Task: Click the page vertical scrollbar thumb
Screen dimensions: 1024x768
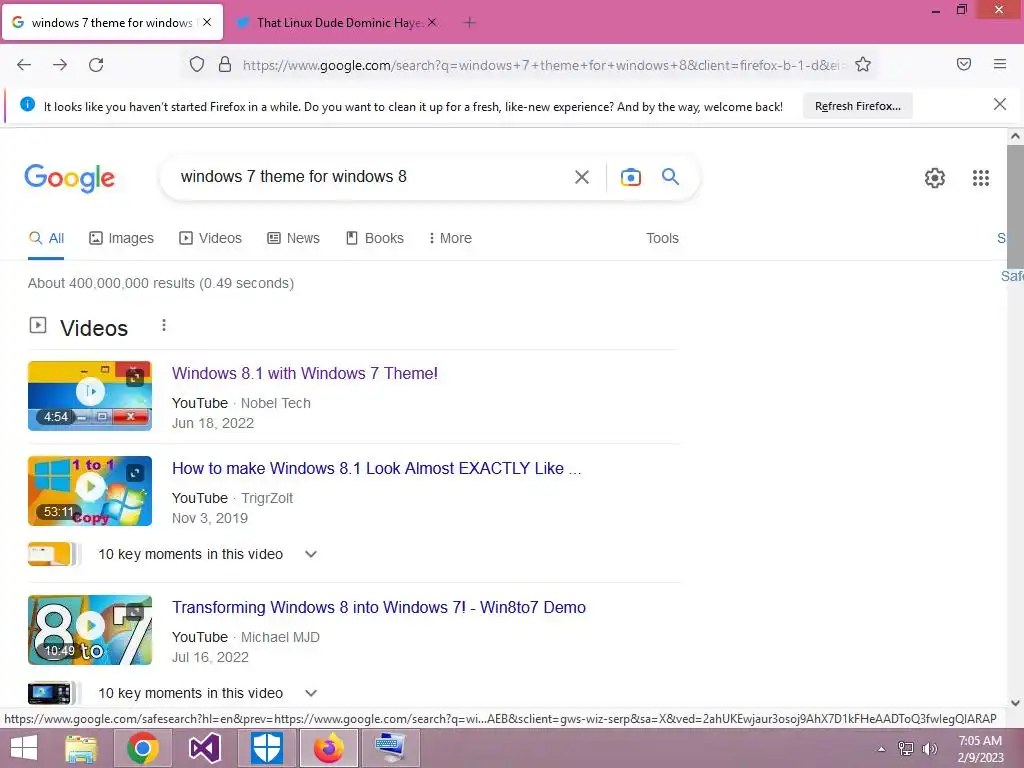Action: tap(1015, 206)
